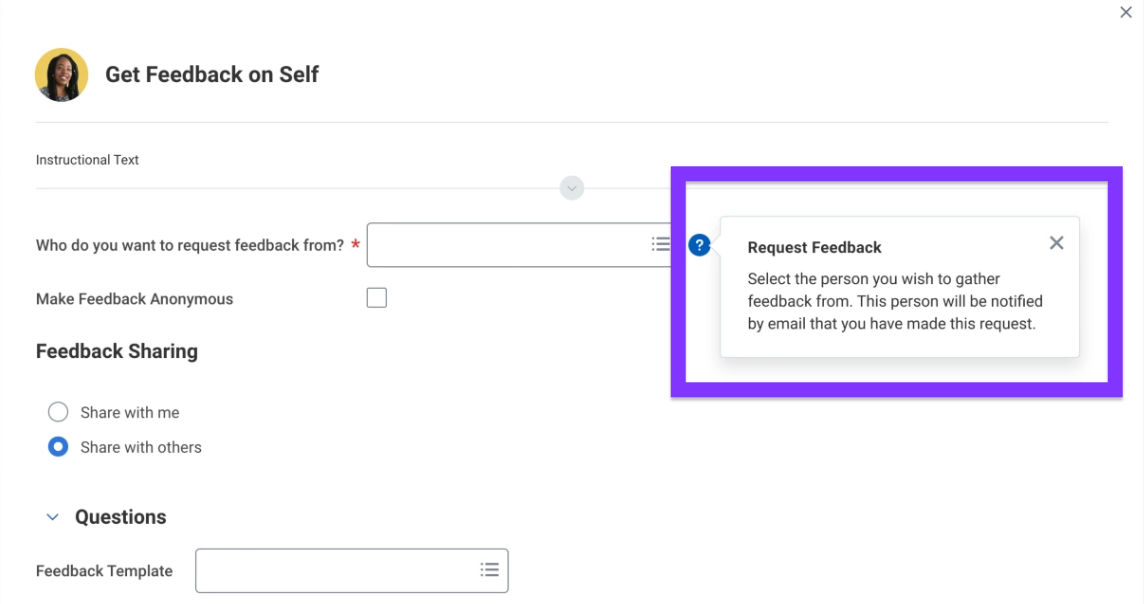Click the Questions section heading
The height and width of the screenshot is (604, 1144).
(120, 517)
